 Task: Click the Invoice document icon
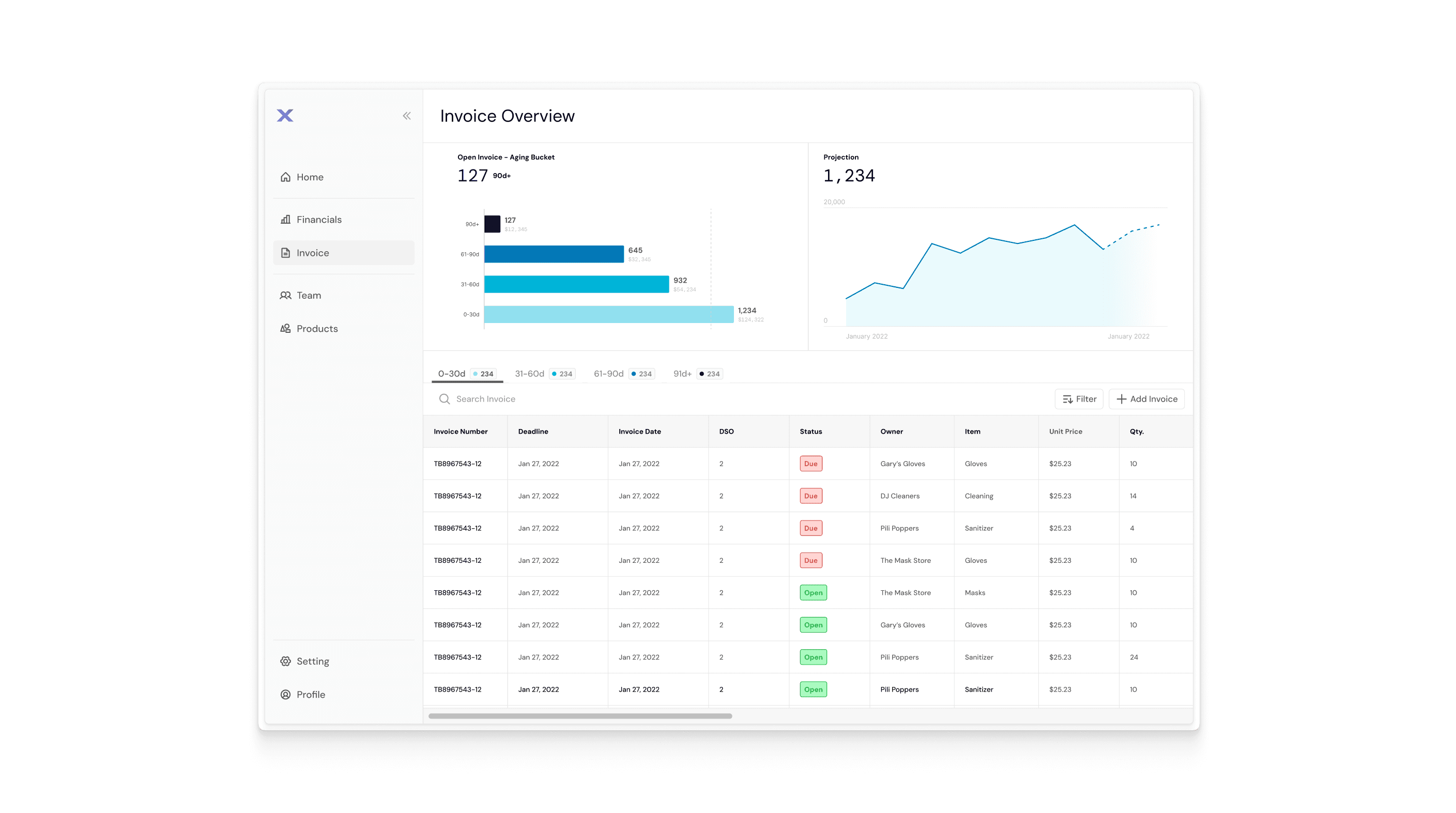pos(285,253)
